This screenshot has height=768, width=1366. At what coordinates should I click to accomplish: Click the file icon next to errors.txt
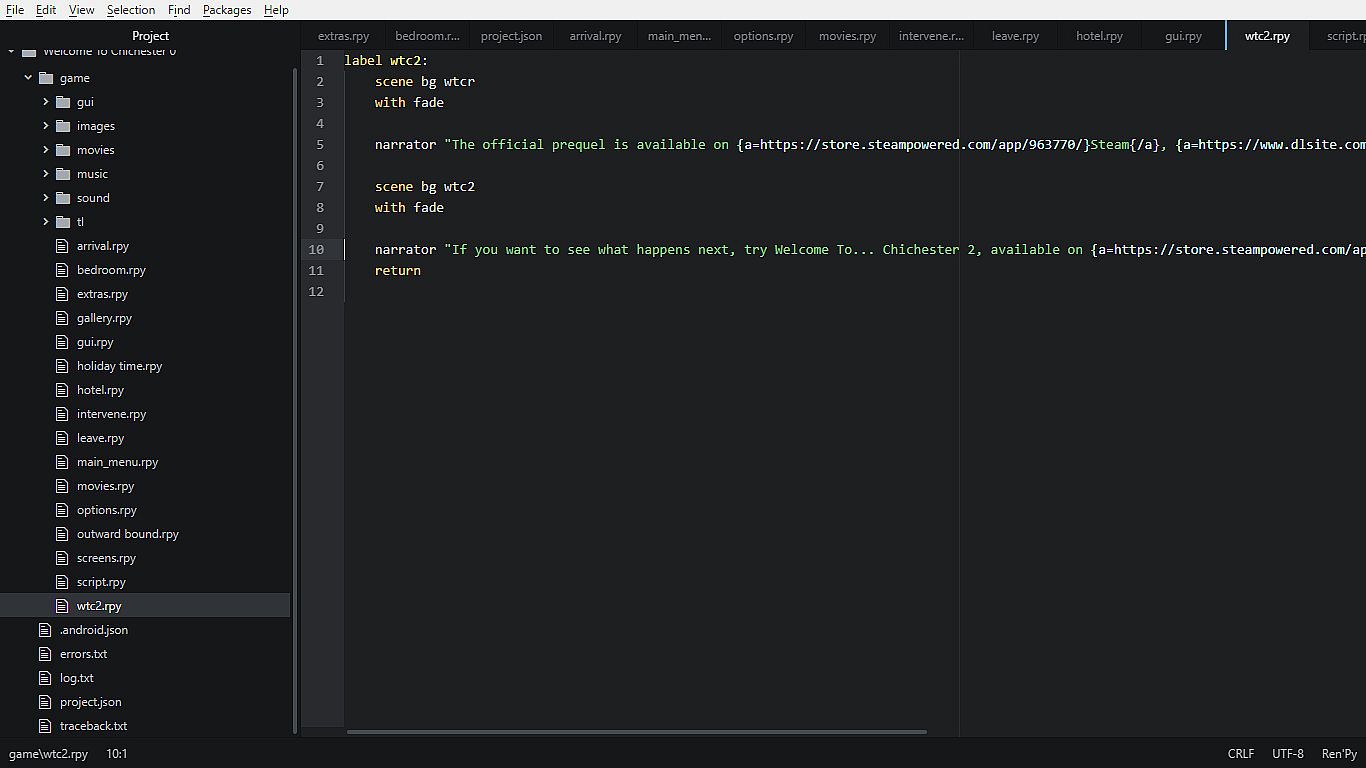pyautogui.click(x=45, y=654)
